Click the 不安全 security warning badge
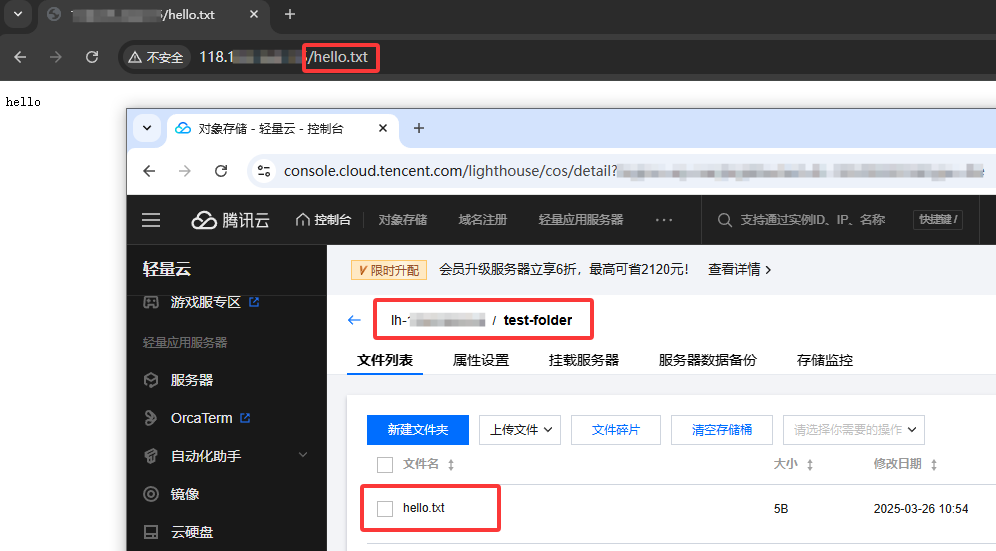This screenshot has height=551, width=996. [x=156, y=57]
